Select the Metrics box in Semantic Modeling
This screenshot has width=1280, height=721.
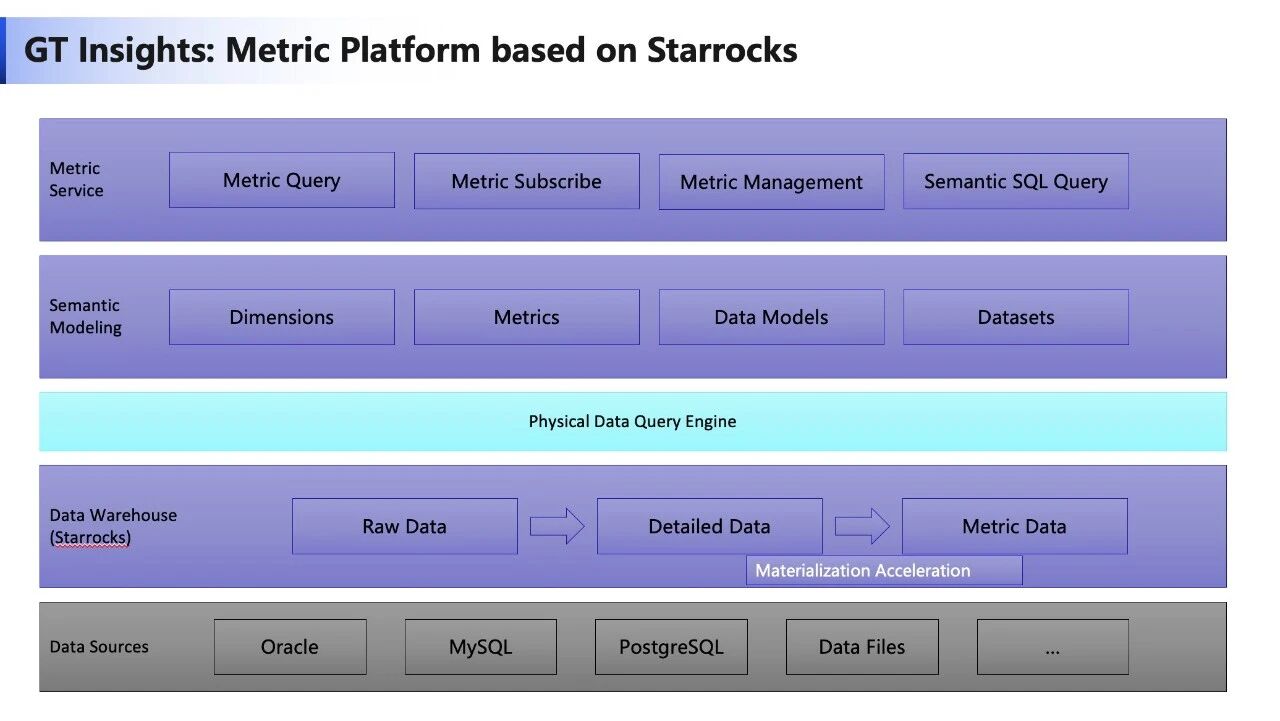point(526,317)
